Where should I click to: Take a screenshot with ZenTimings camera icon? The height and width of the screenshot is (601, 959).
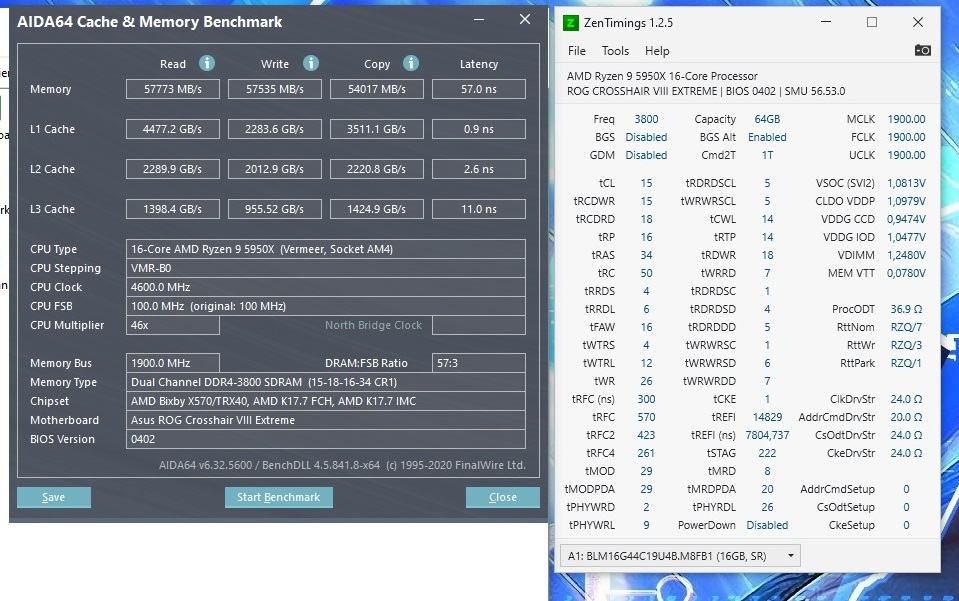pyautogui.click(x=922, y=50)
